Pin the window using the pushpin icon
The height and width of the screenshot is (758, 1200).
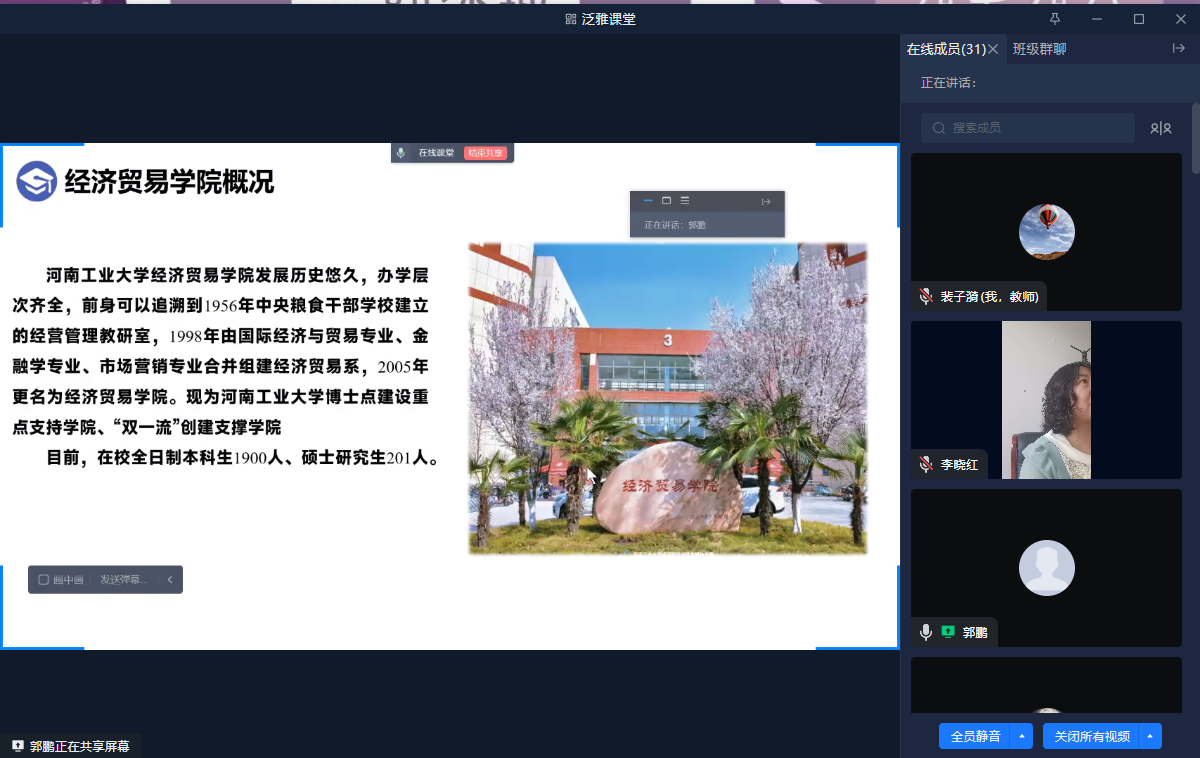pos(1054,19)
